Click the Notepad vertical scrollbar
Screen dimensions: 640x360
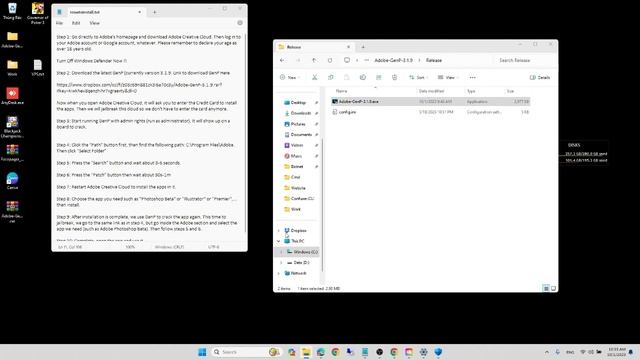click(245, 133)
